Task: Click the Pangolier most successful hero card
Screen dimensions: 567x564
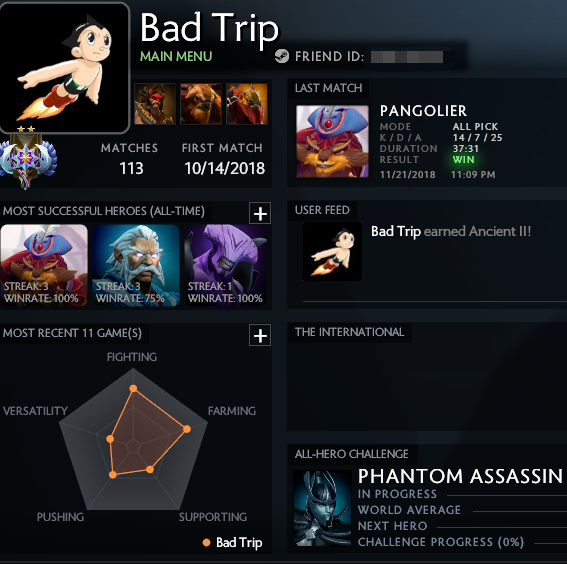Action: coord(44,265)
